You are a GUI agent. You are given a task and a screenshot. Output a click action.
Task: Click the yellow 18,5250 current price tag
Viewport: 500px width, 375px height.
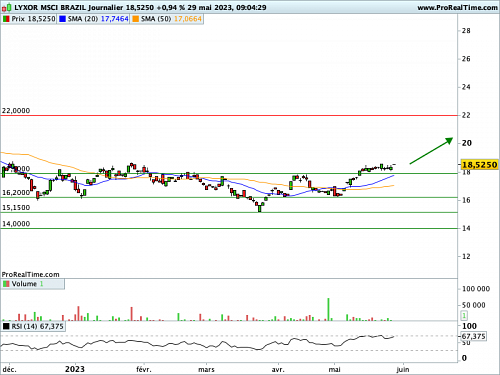(479, 165)
